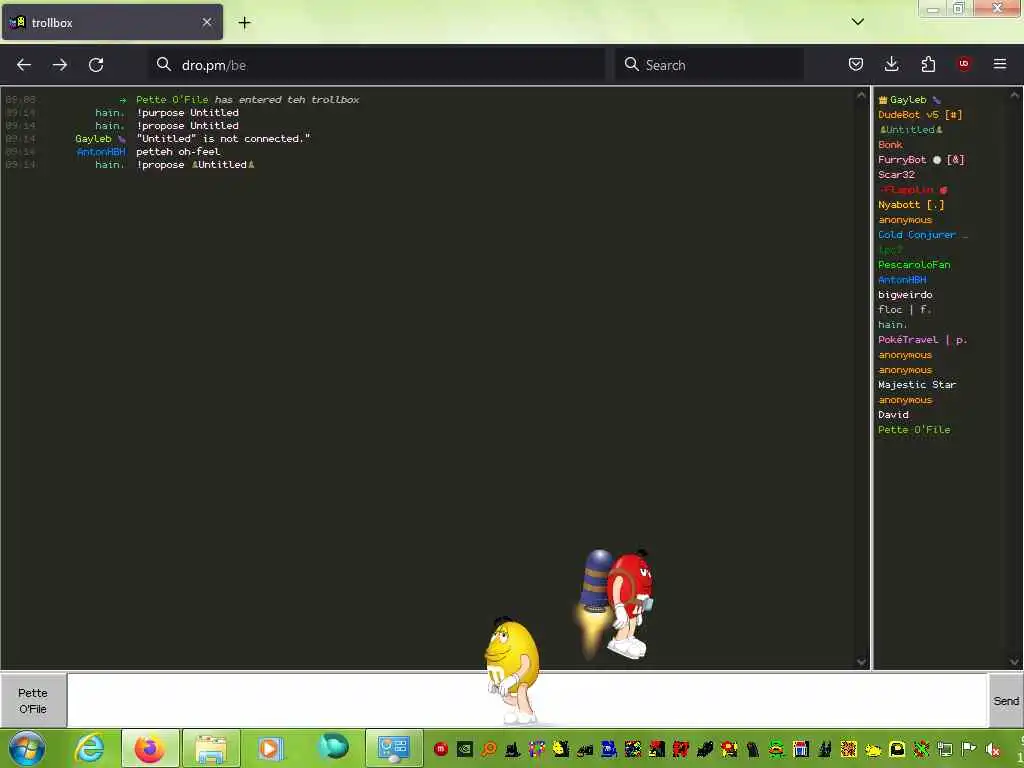Select hain. in the user list

[893, 325]
